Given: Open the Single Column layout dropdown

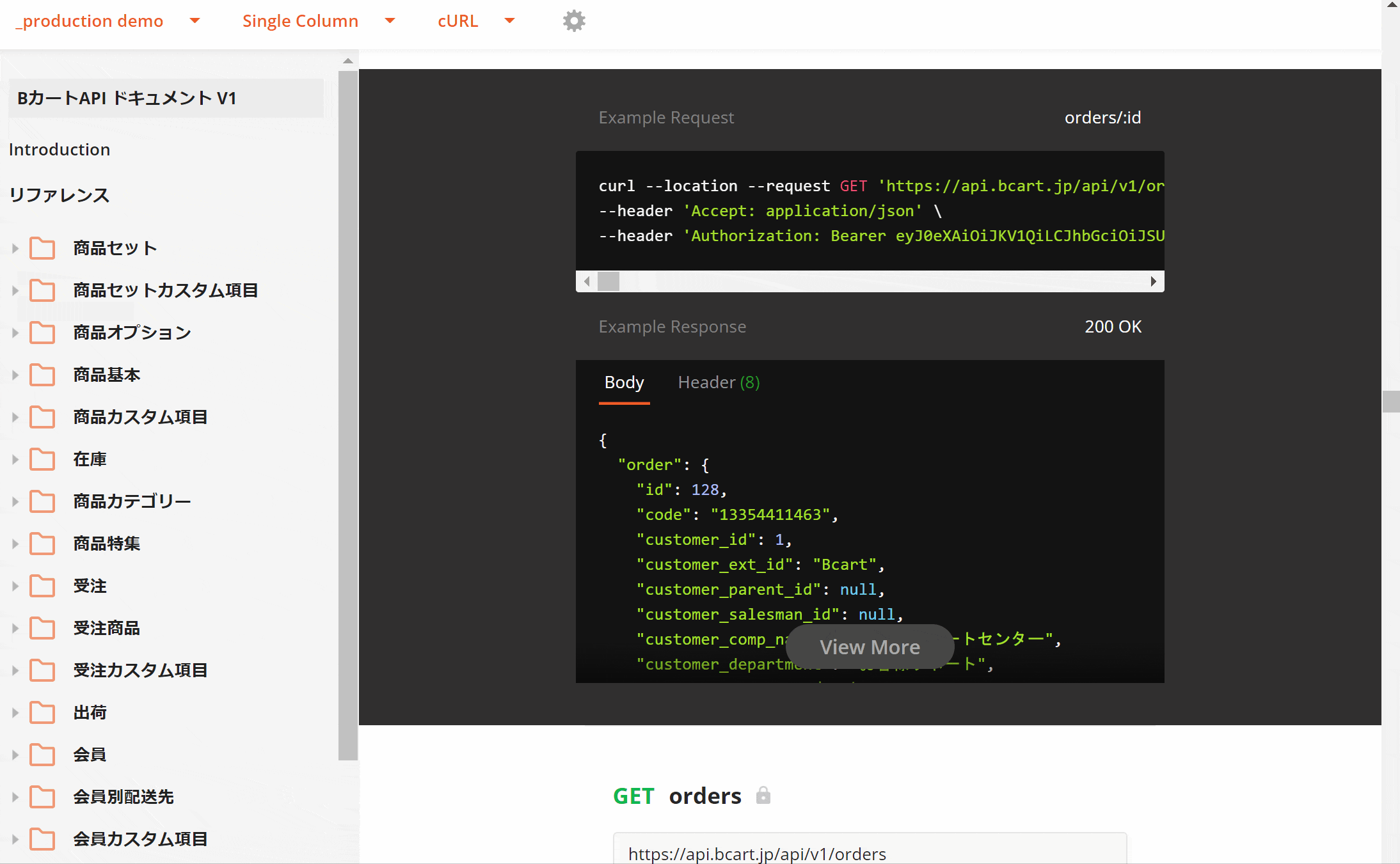Looking at the screenshot, I should point(319,21).
